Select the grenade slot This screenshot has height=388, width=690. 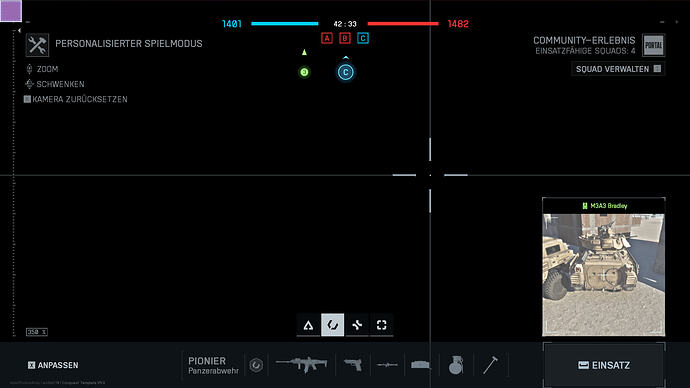pyautogui.click(x=456, y=365)
